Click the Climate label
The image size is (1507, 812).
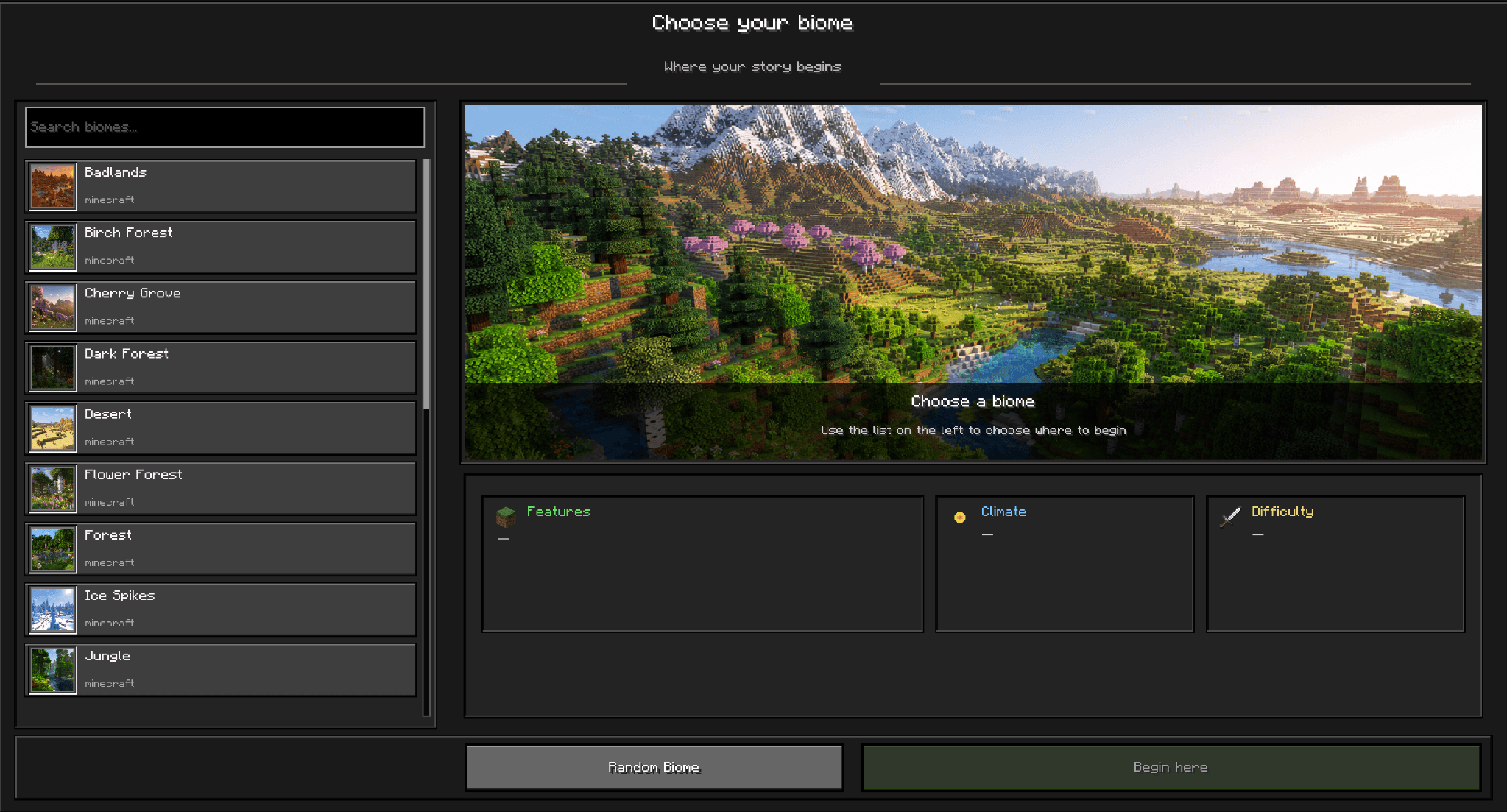(1003, 512)
